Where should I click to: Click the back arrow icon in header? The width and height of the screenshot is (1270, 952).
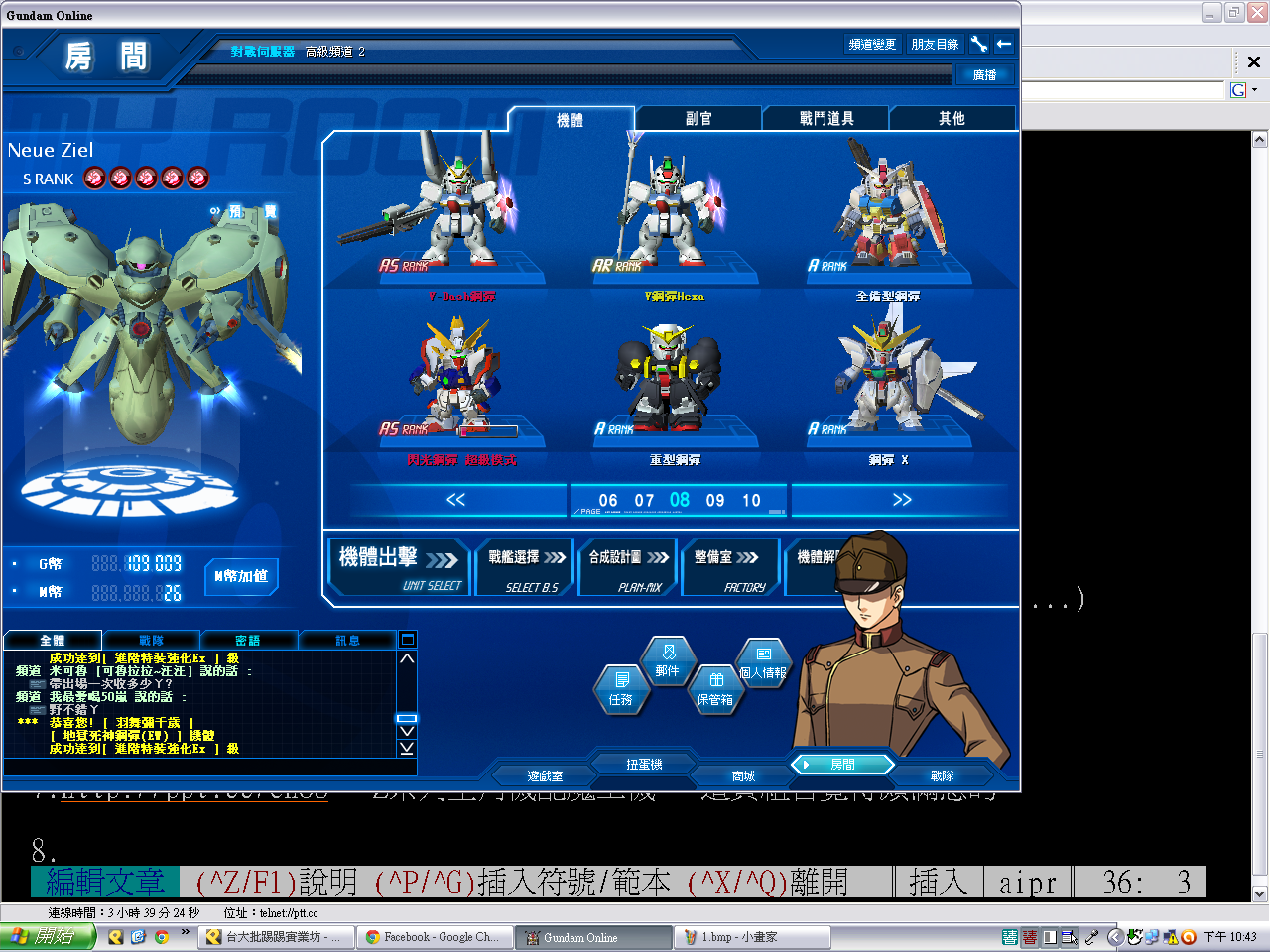pos(1004,44)
